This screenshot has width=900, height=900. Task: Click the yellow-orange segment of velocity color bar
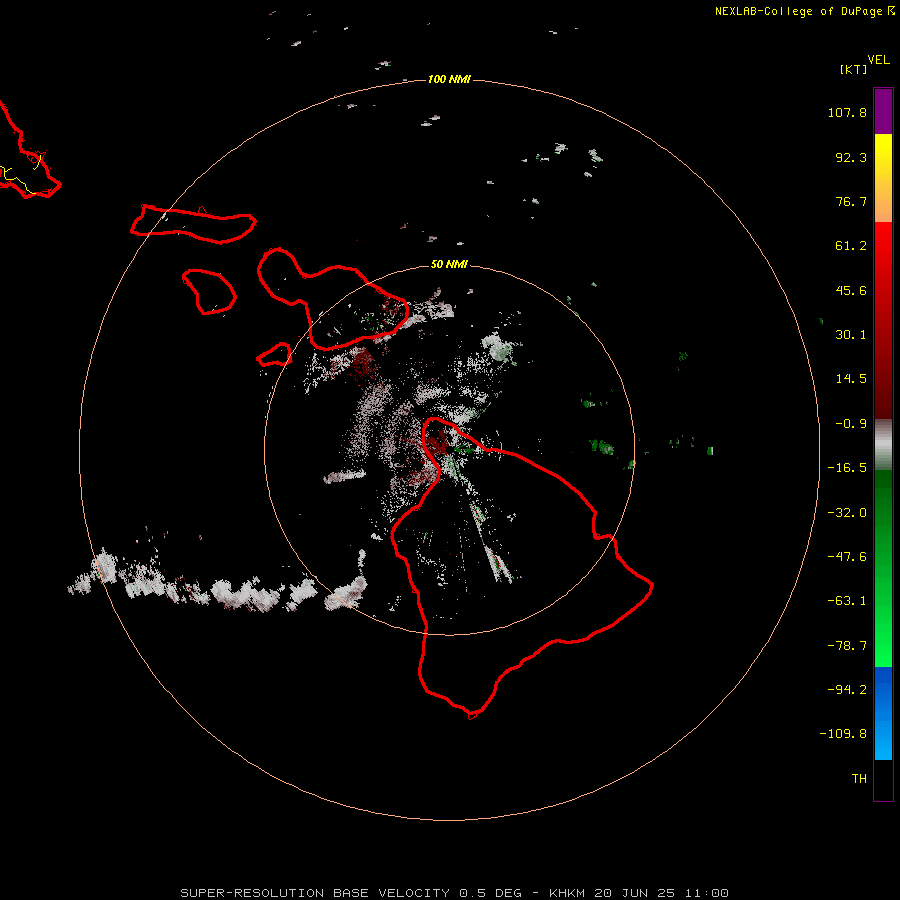[x=883, y=178]
